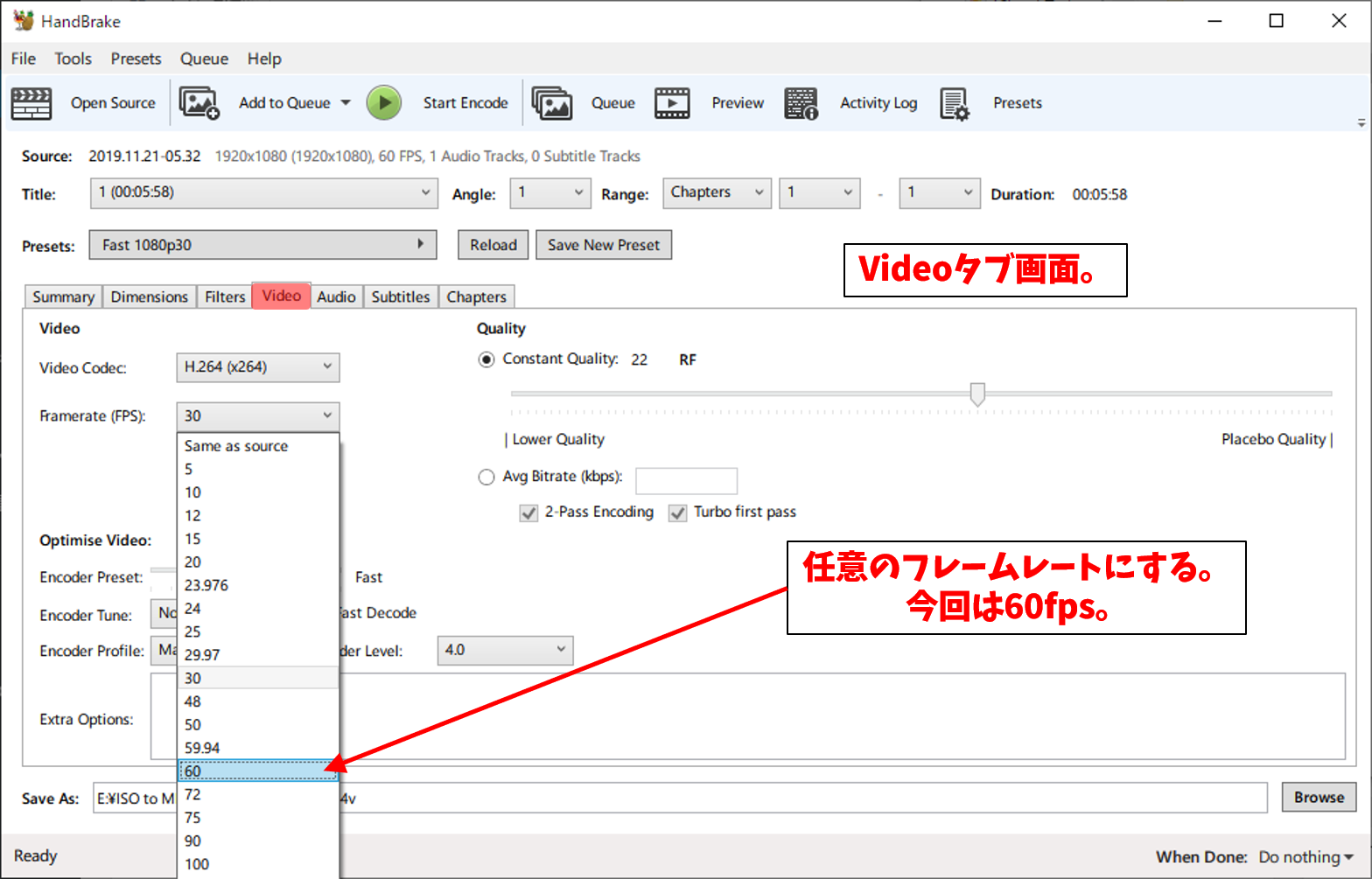Click the Presets document-gear icon
The height and width of the screenshot is (879, 1372).
pyautogui.click(x=955, y=103)
